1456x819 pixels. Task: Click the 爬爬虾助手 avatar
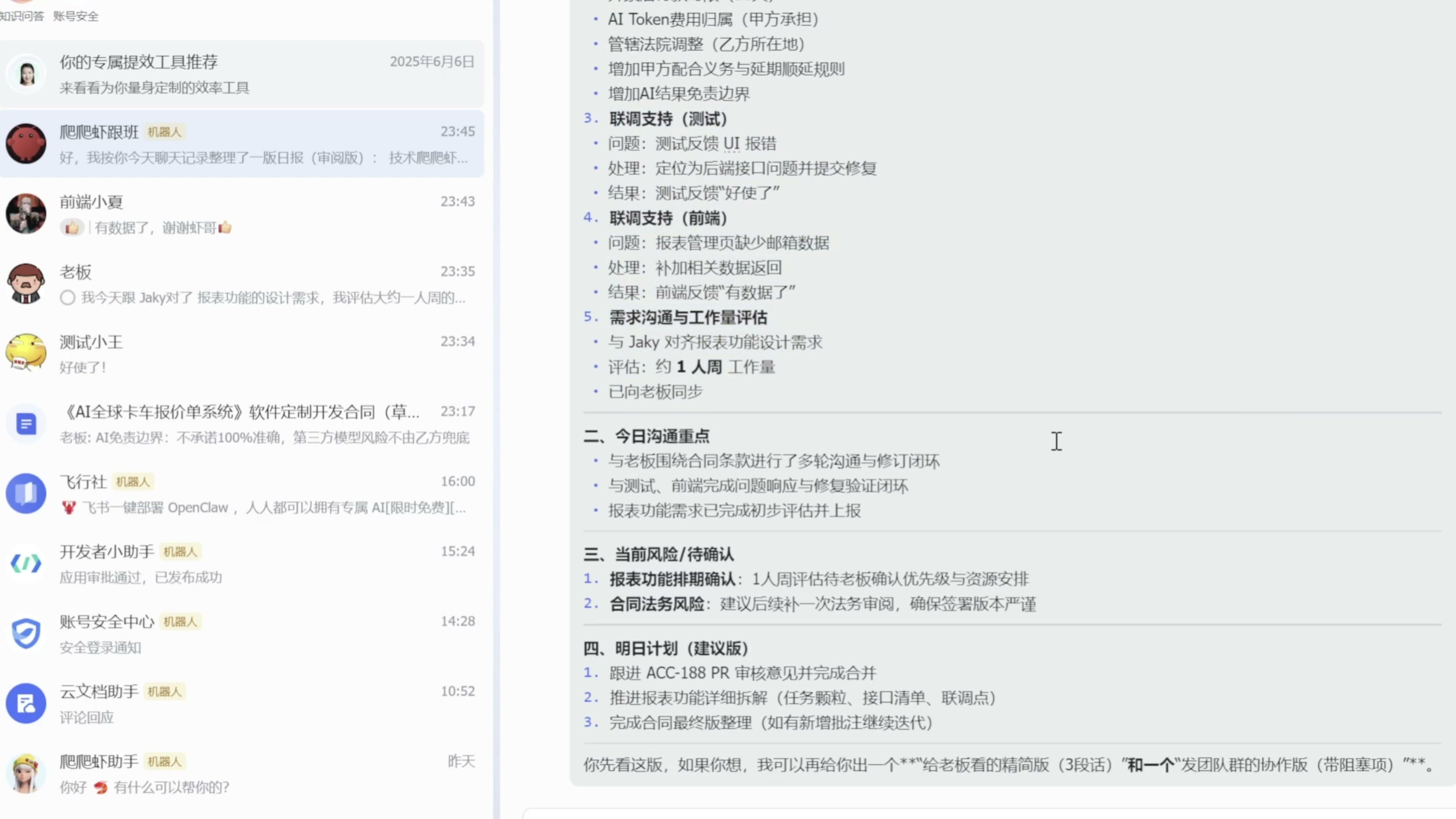tap(26, 773)
